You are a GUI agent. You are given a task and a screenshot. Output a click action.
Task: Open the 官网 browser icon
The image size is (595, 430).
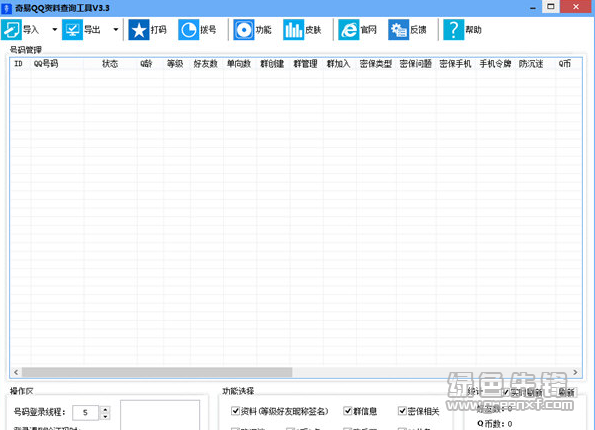point(348,30)
